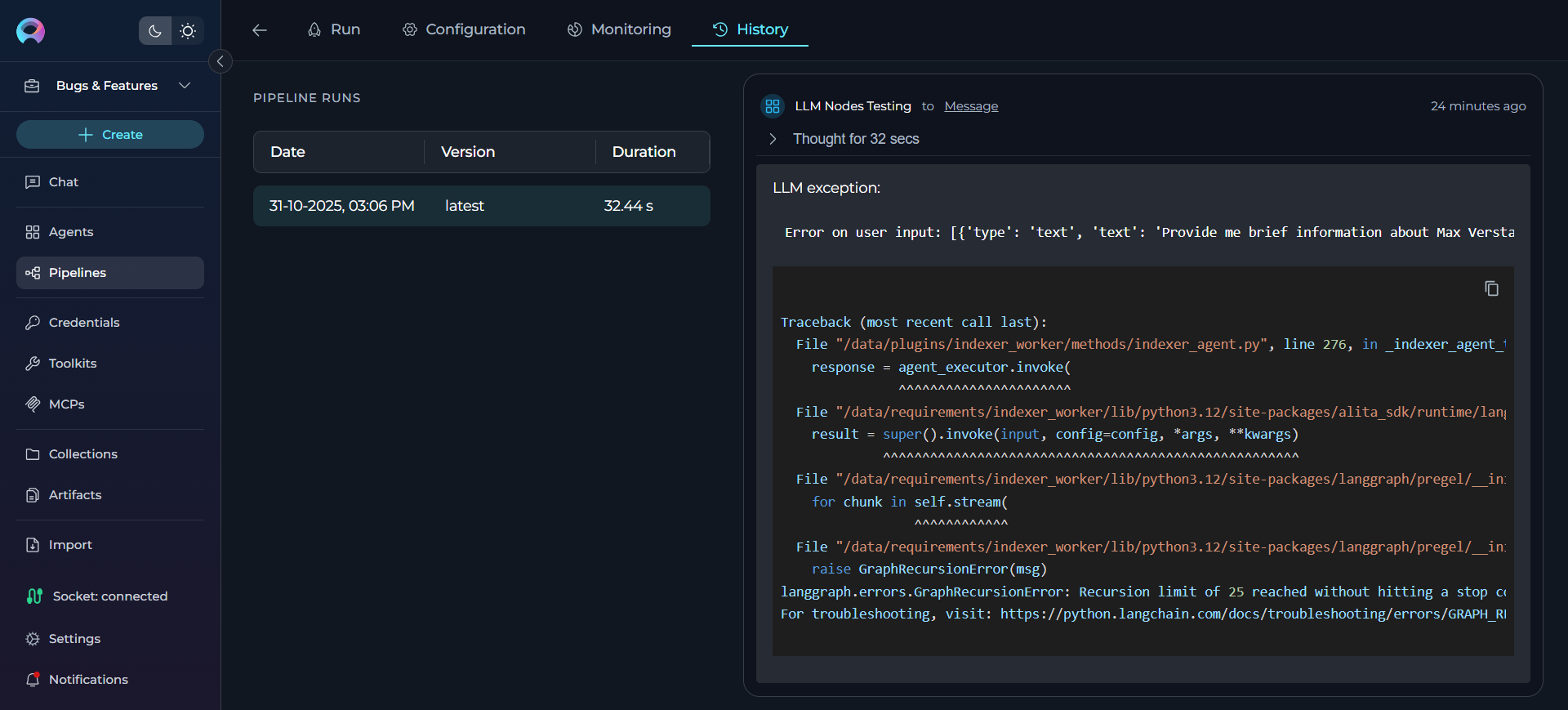The image size is (1568, 710).
Task: Switch to the Configuration tab
Action: pyautogui.click(x=464, y=29)
